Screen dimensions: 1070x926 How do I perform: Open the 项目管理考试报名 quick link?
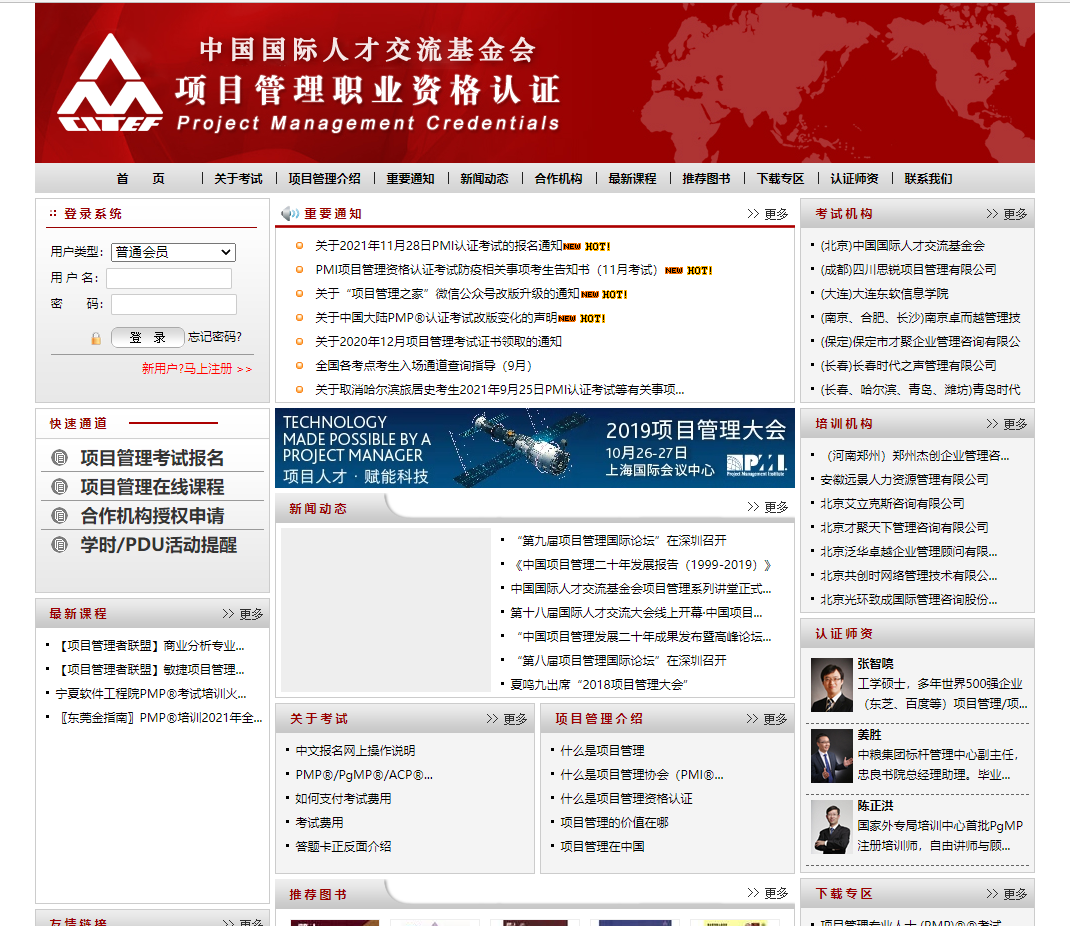coord(152,458)
